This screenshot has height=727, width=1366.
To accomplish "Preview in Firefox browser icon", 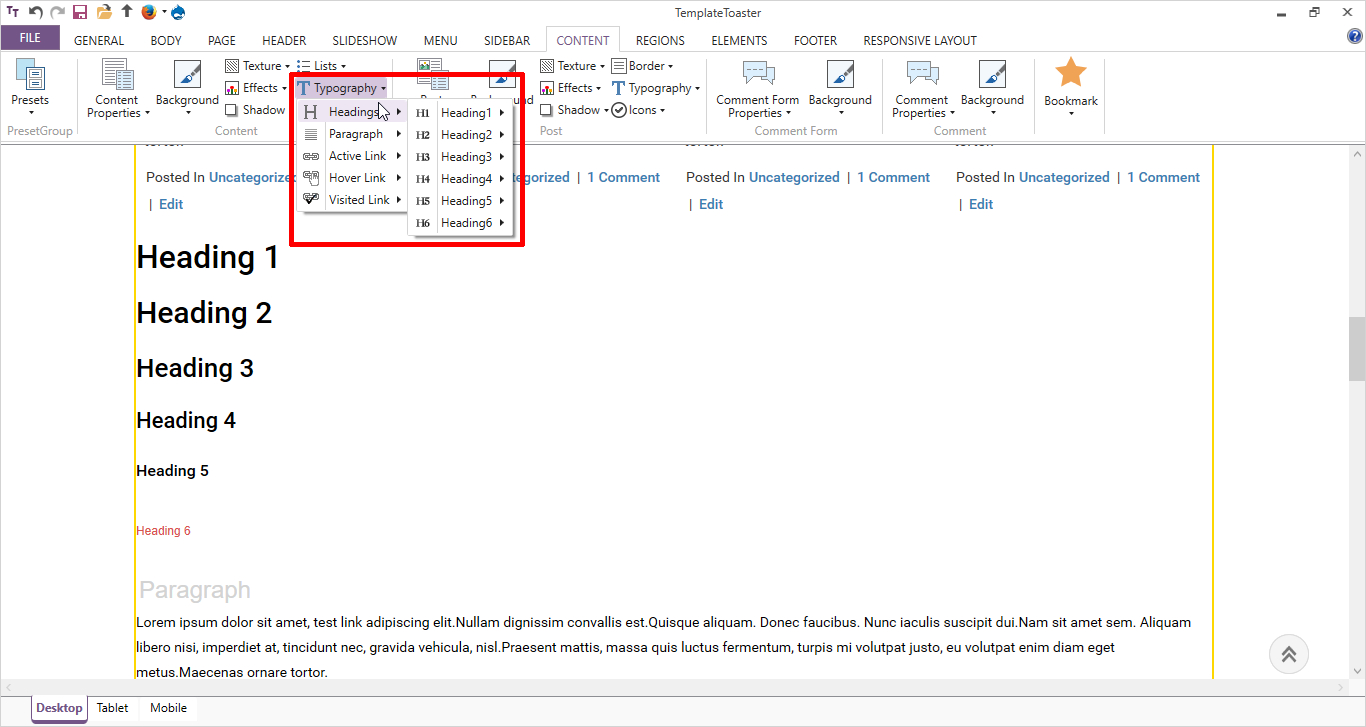I will click(x=149, y=12).
